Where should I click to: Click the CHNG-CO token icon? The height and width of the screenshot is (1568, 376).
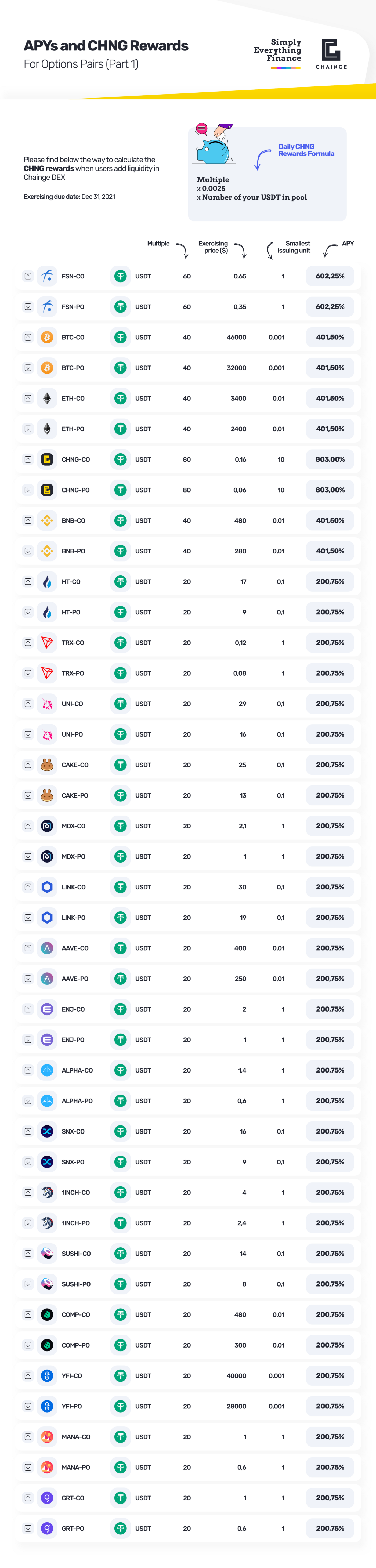point(47,459)
